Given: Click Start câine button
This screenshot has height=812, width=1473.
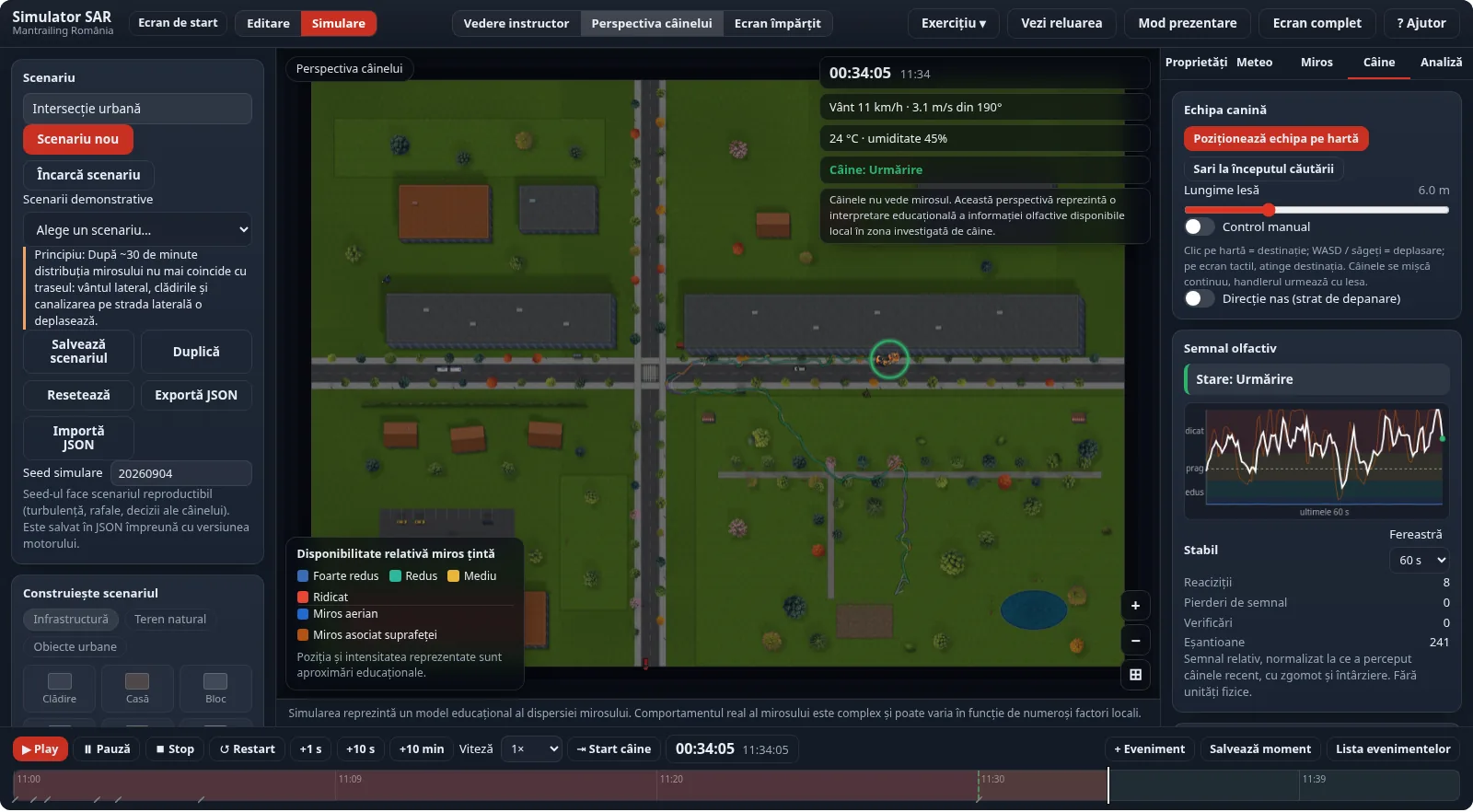Looking at the screenshot, I should [x=613, y=749].
